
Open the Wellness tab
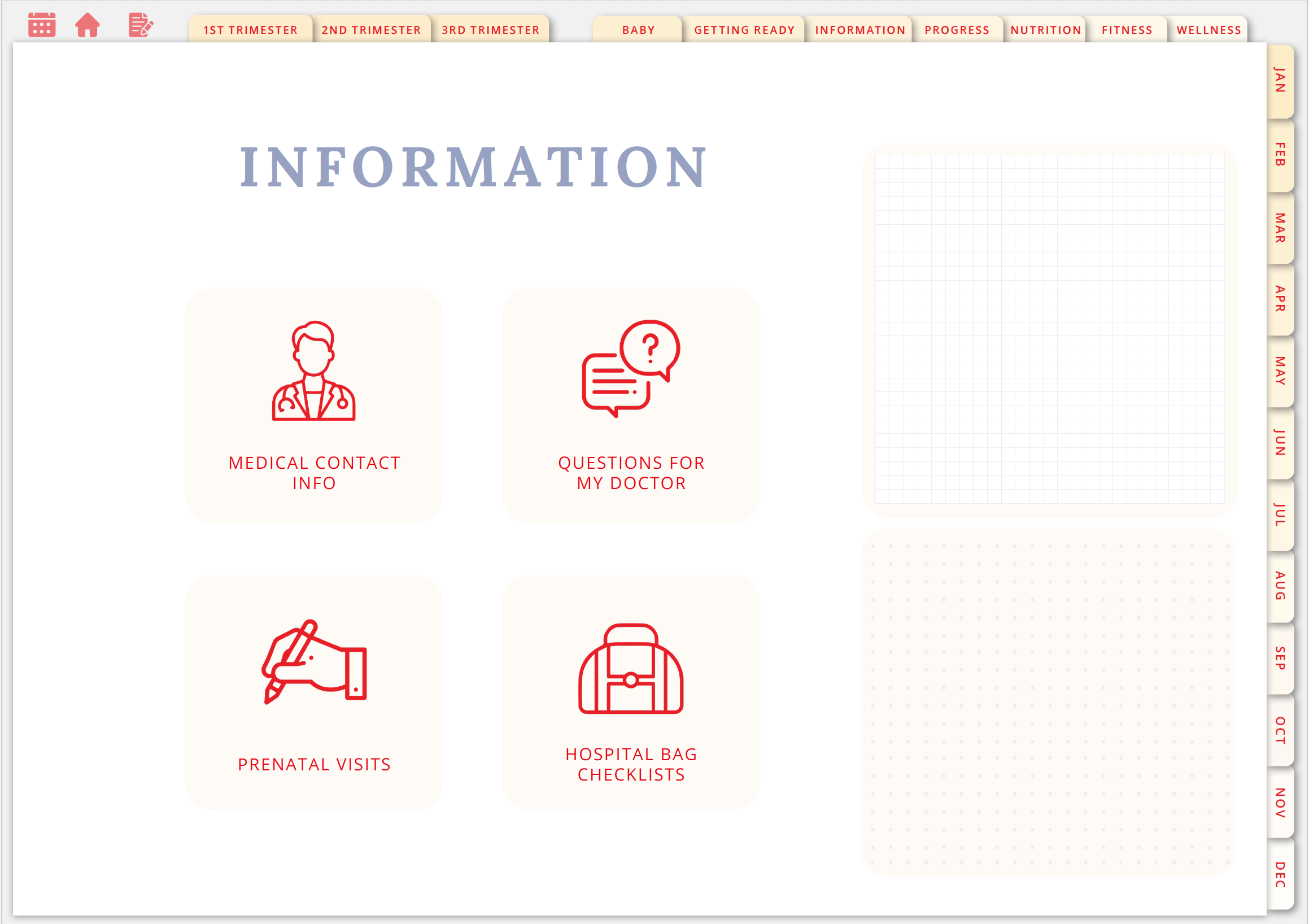tap(1208, 30)
